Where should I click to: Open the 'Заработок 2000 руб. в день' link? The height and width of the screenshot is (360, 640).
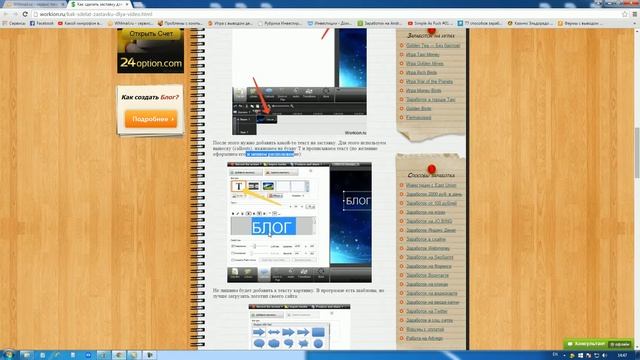tap(434, 194)
